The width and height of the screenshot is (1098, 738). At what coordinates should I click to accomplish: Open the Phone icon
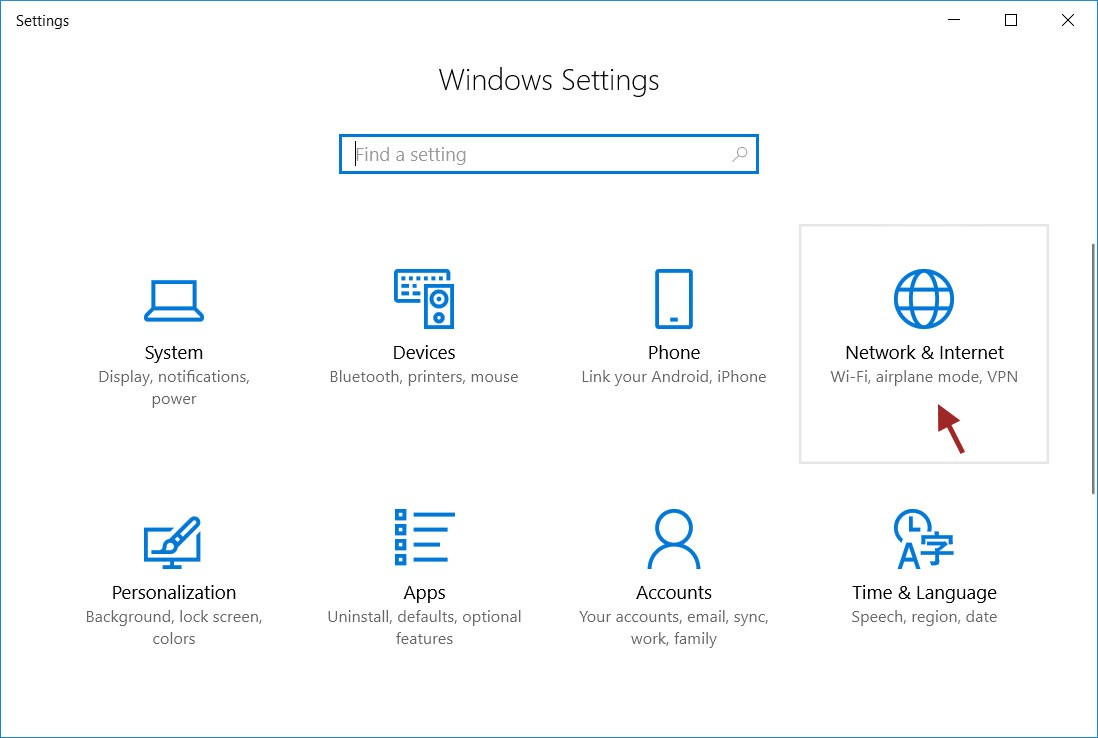tap(674, 298)
